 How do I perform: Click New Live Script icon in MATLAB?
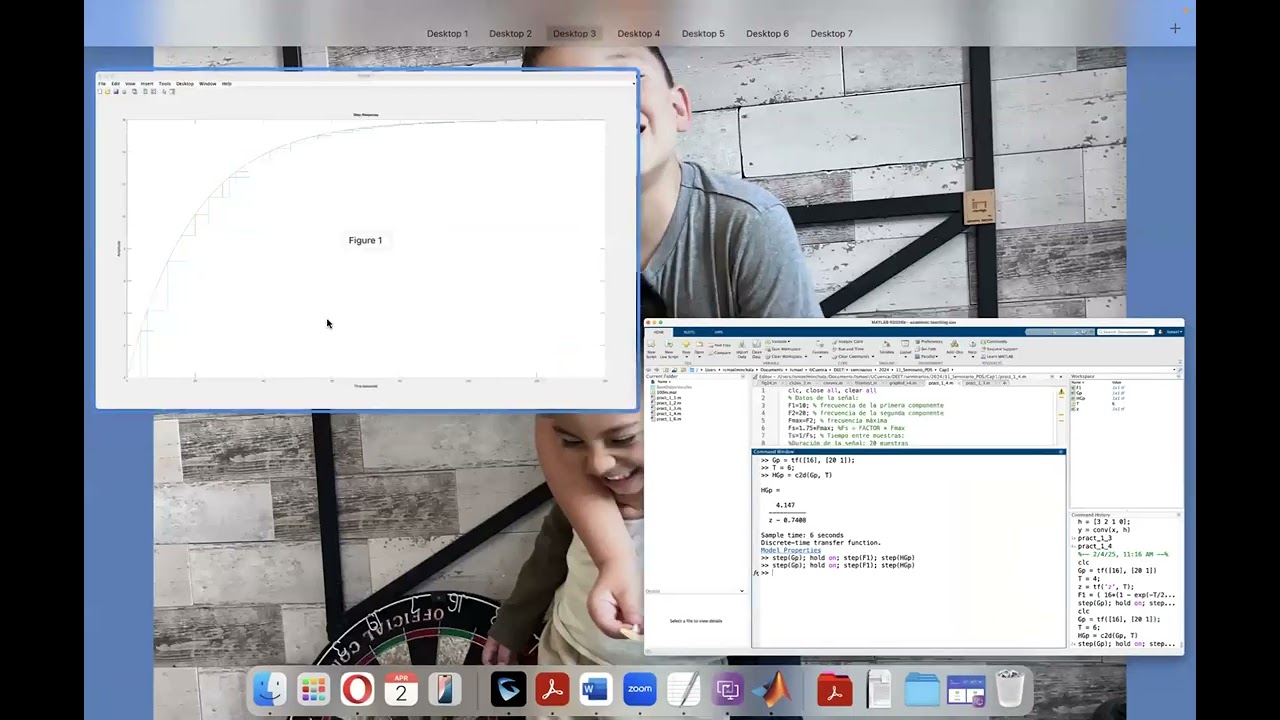coord(669,350)
